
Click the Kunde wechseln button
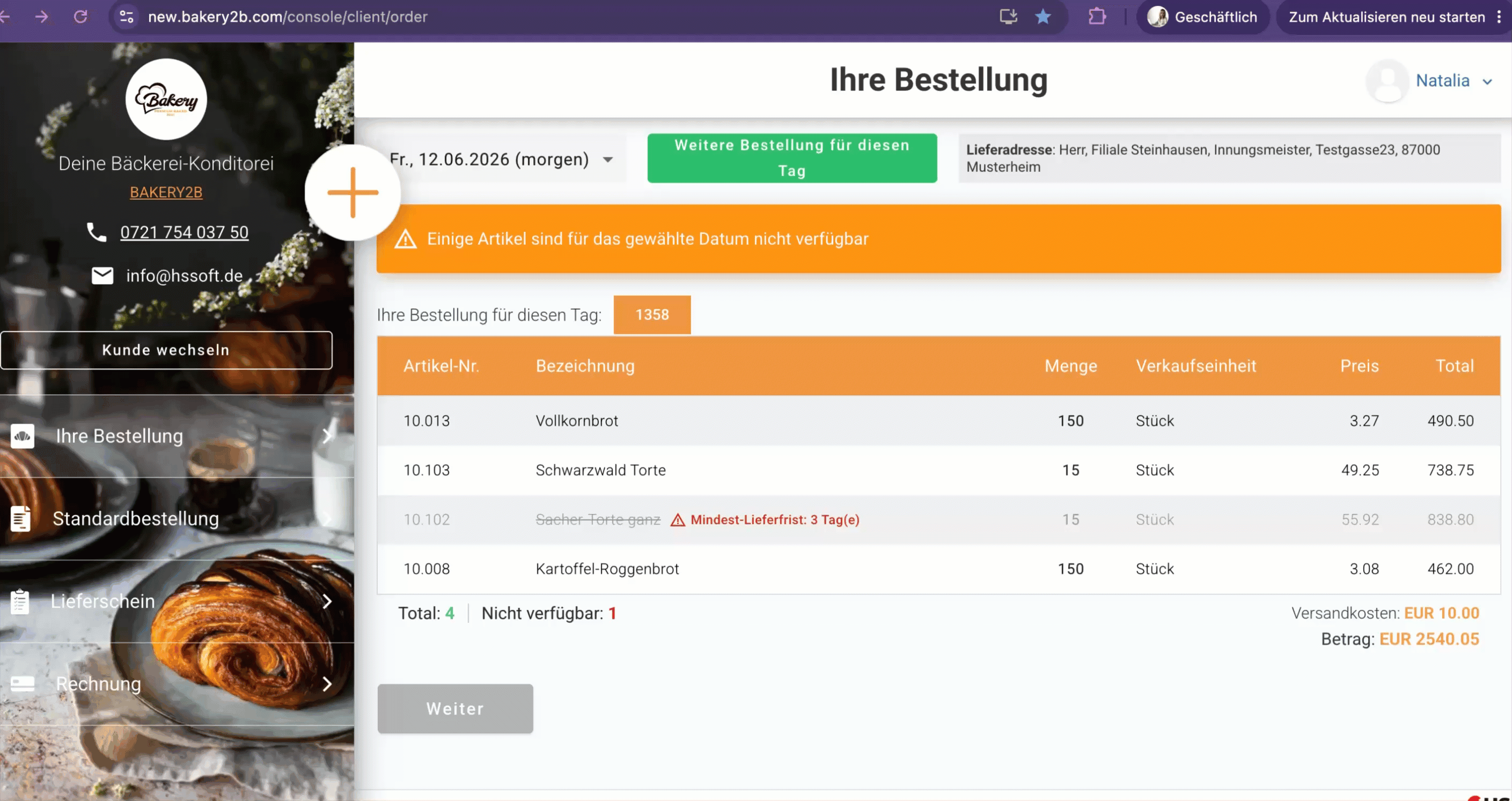coord(166,350)
